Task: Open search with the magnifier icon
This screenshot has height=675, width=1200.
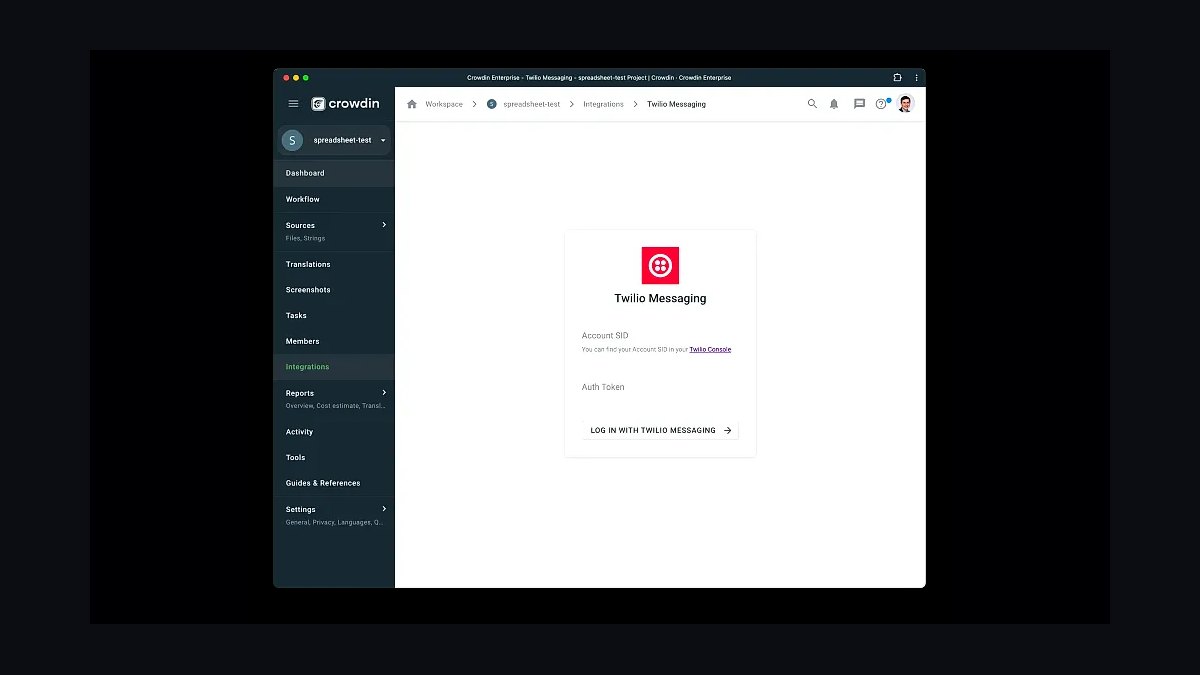Action: [x=812, y=104]
